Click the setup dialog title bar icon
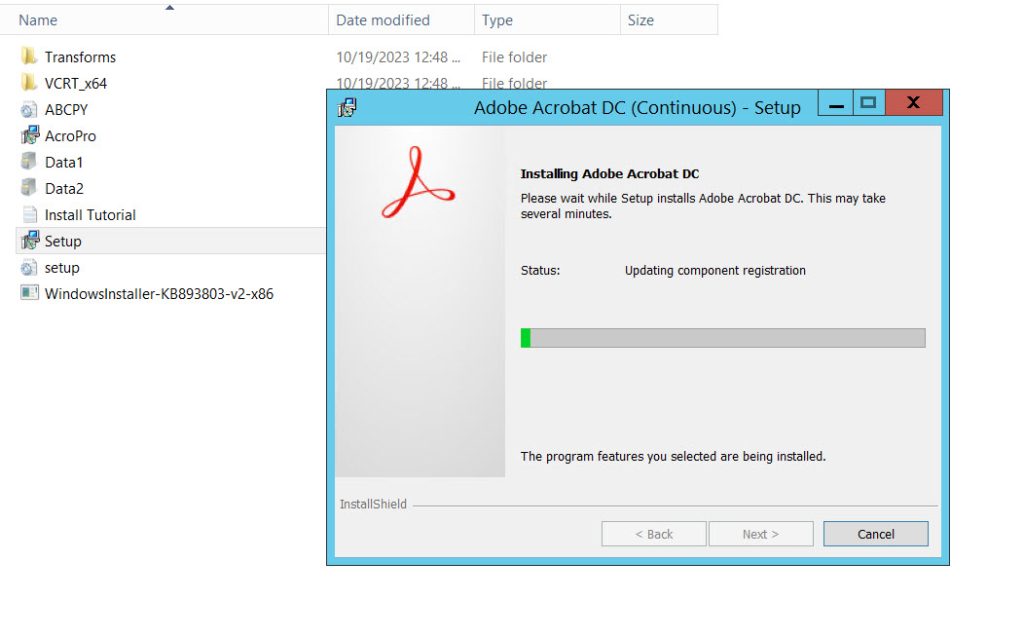This screenshot has width=1024, height=637. click(x=347, y=107)
